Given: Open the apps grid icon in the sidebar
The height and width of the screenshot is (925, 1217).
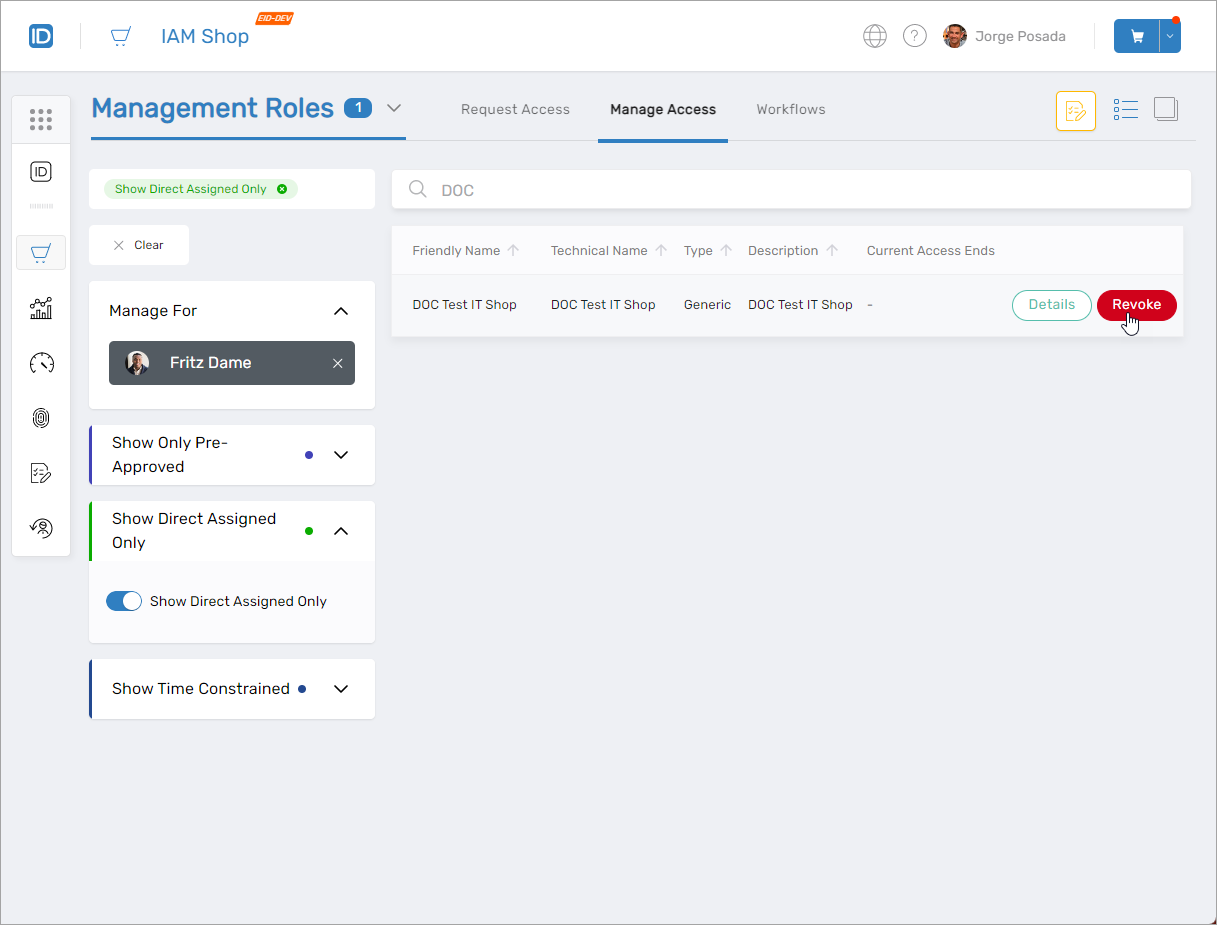Looking at the screenshot, I should click(x=41, y=118).
